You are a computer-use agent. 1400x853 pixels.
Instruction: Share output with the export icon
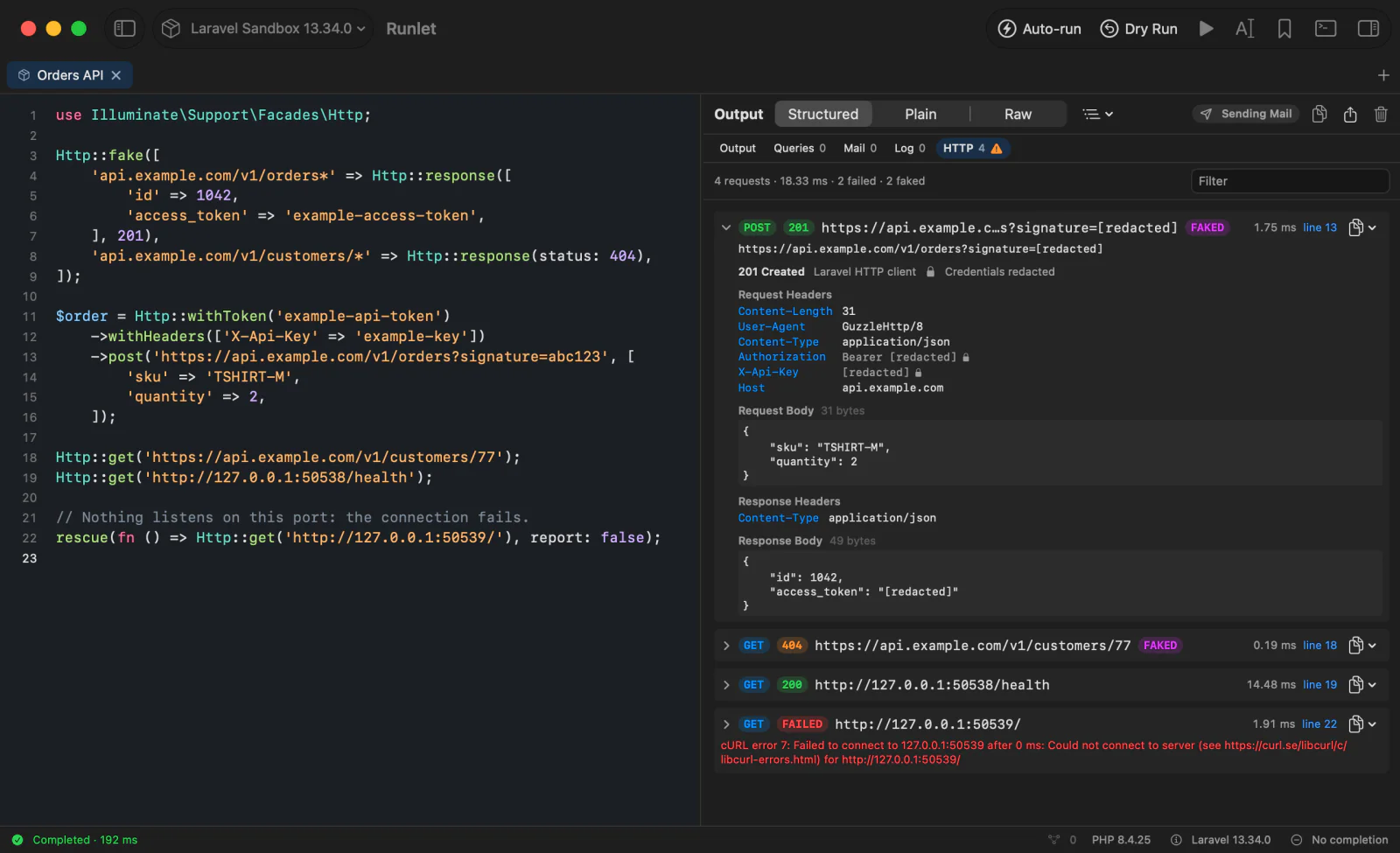click(x=1350, y=114)
